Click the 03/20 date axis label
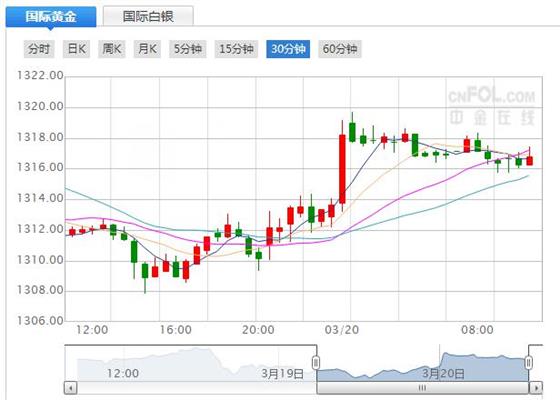Image resolution: width=560 pixels, height=400 pixels. point(342,329)
